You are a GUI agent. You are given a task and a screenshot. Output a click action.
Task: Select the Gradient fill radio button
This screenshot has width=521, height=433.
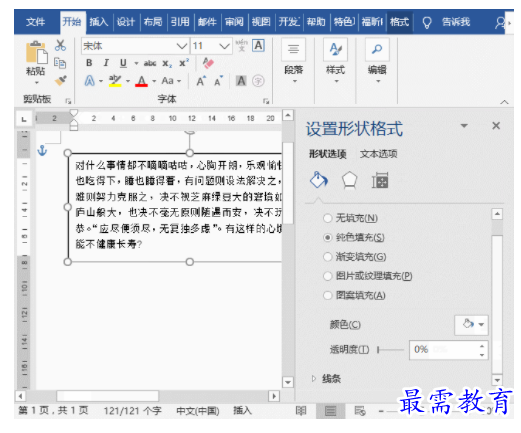coord(328,257)
